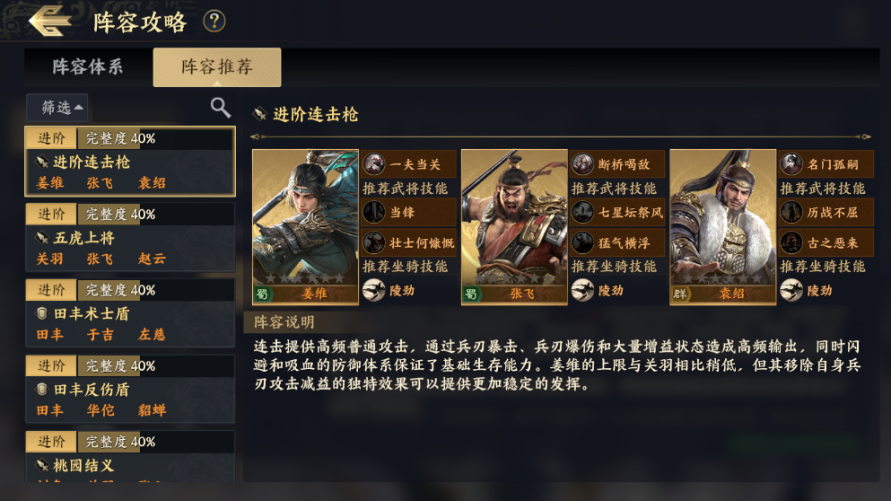
Task: Select the 当锋 skill icon
Action: click(374, 211)
